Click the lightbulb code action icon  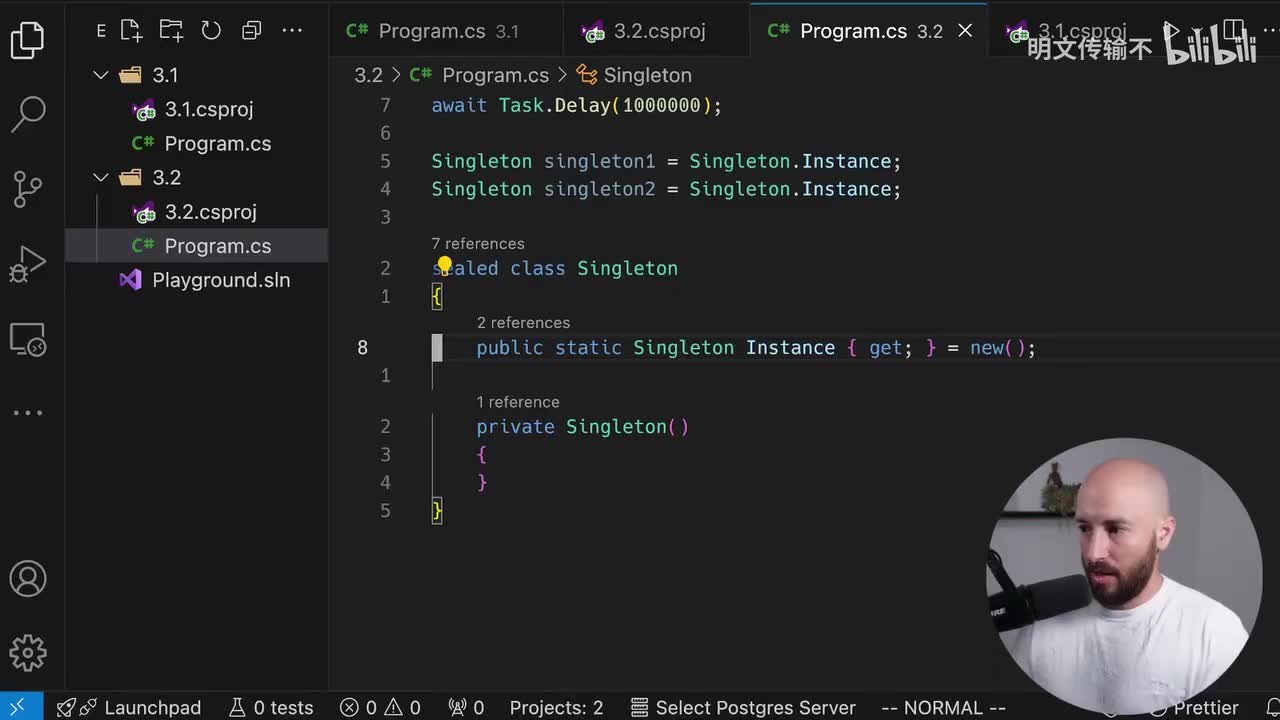[445, 265]
